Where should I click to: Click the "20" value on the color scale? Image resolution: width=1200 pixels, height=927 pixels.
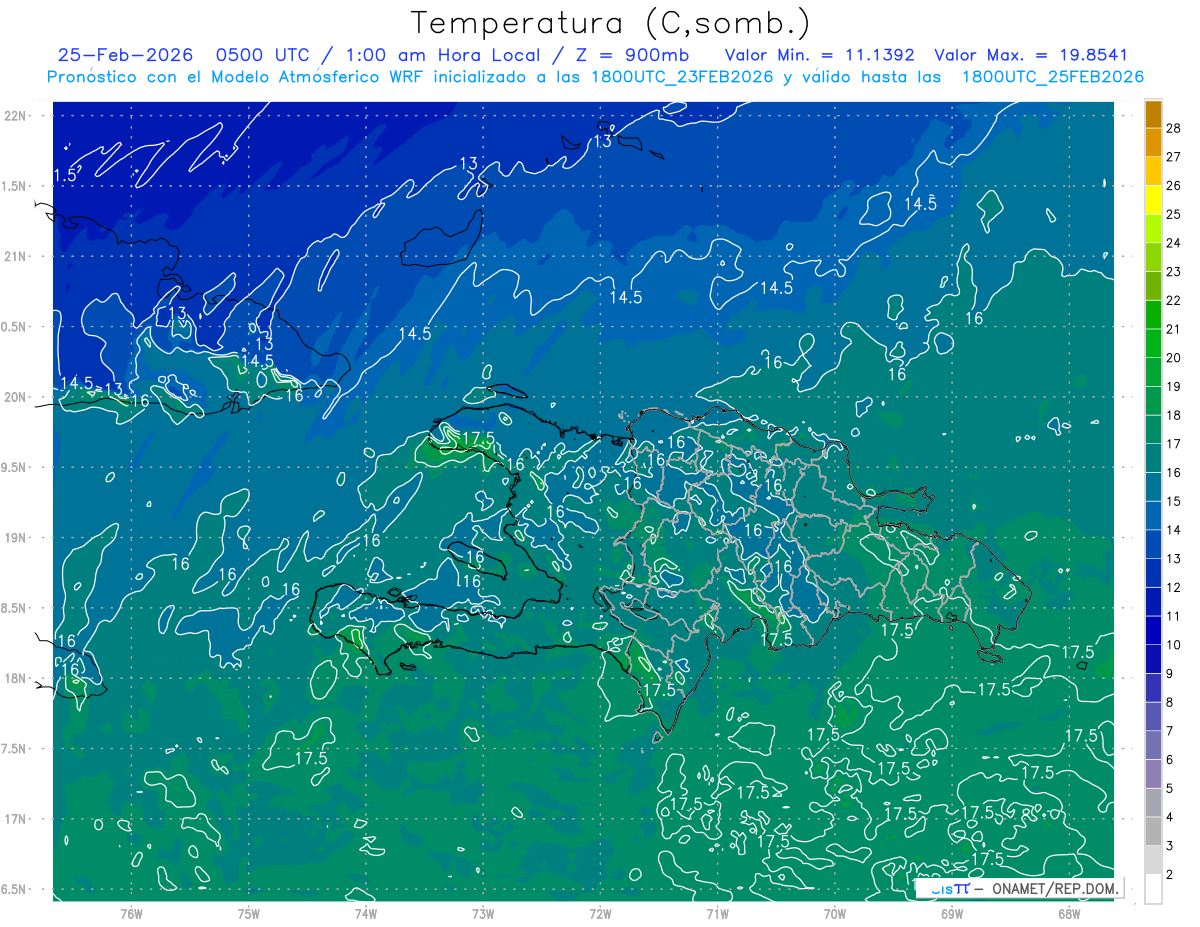[x=1174, y=358]
